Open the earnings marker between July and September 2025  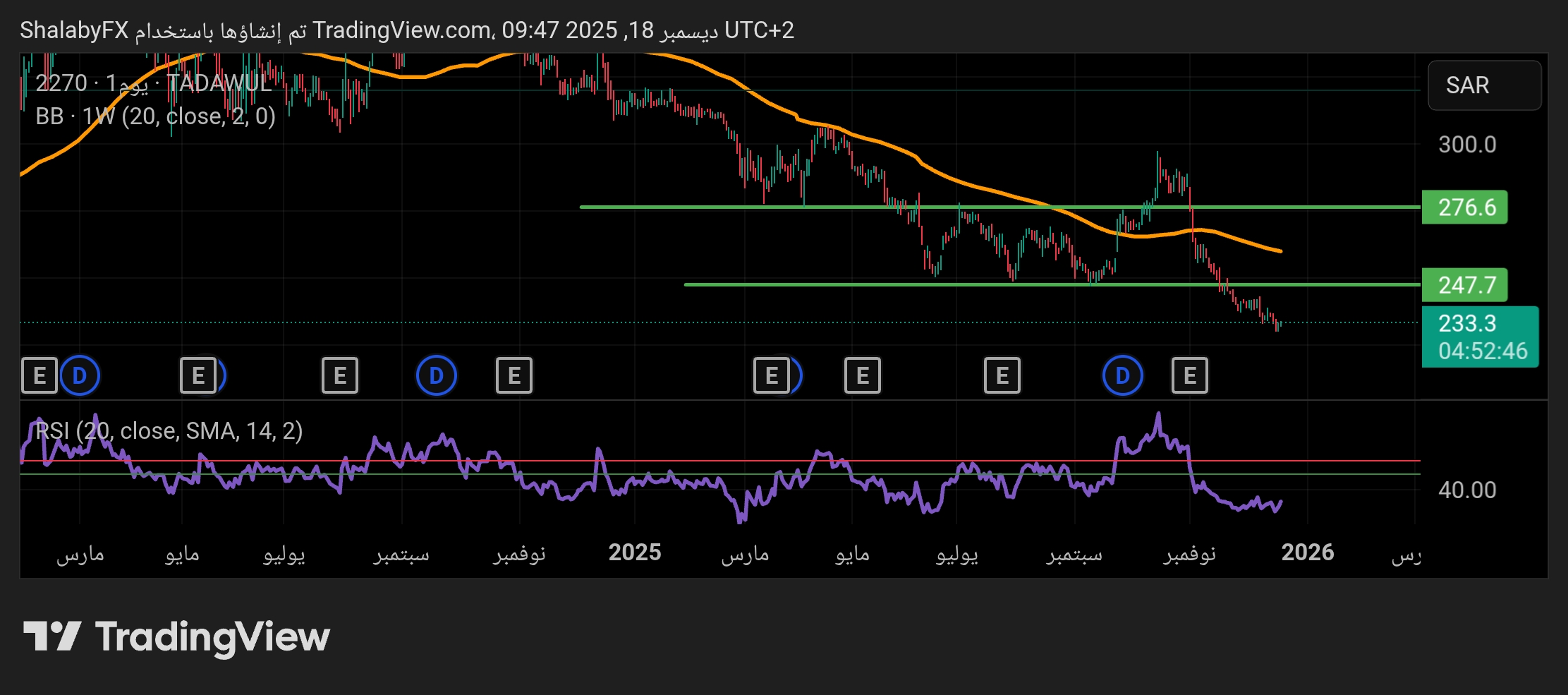(1002, 375)
